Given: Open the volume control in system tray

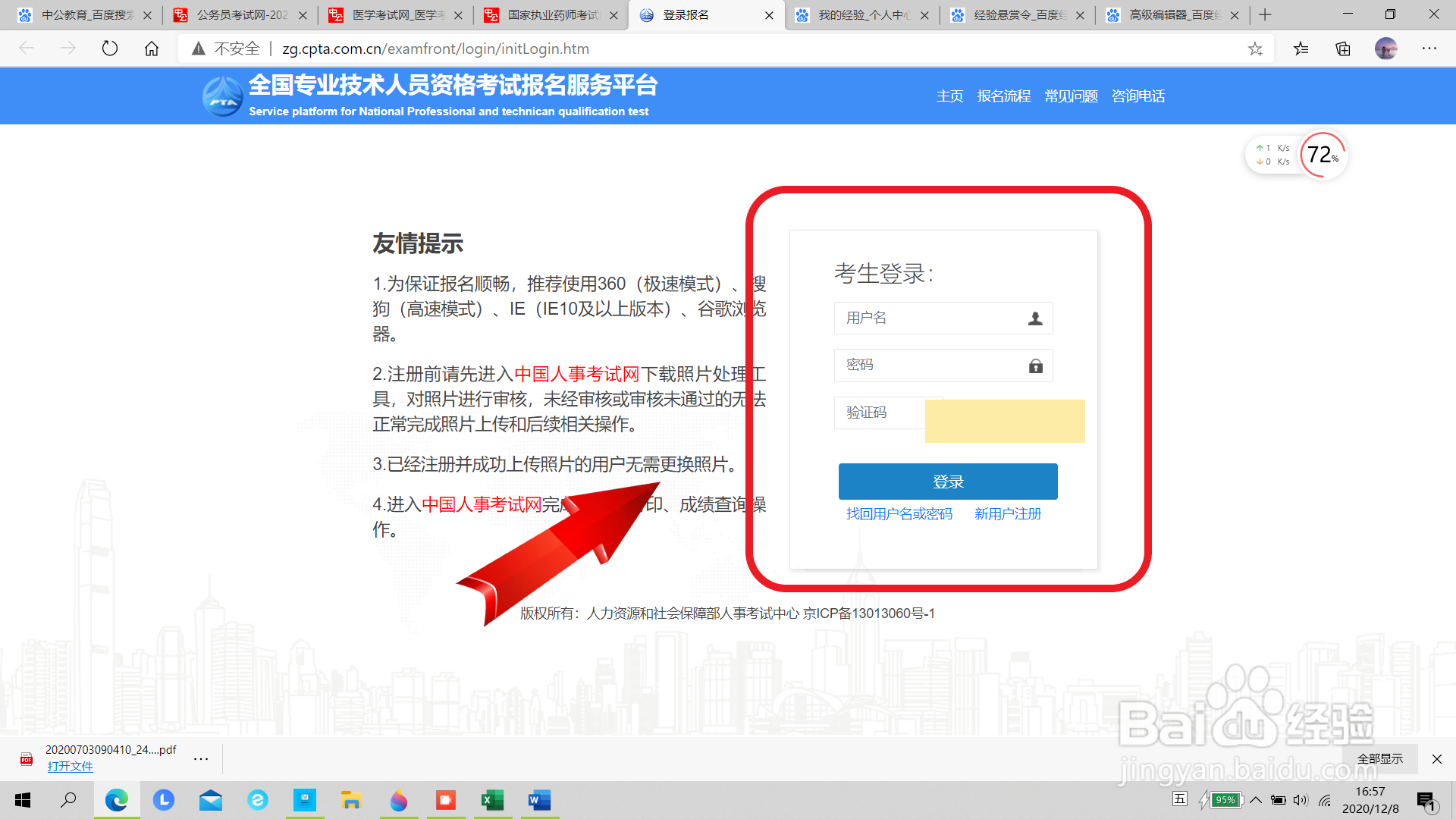Looking at the screenshot, I should click(1301, 800).
